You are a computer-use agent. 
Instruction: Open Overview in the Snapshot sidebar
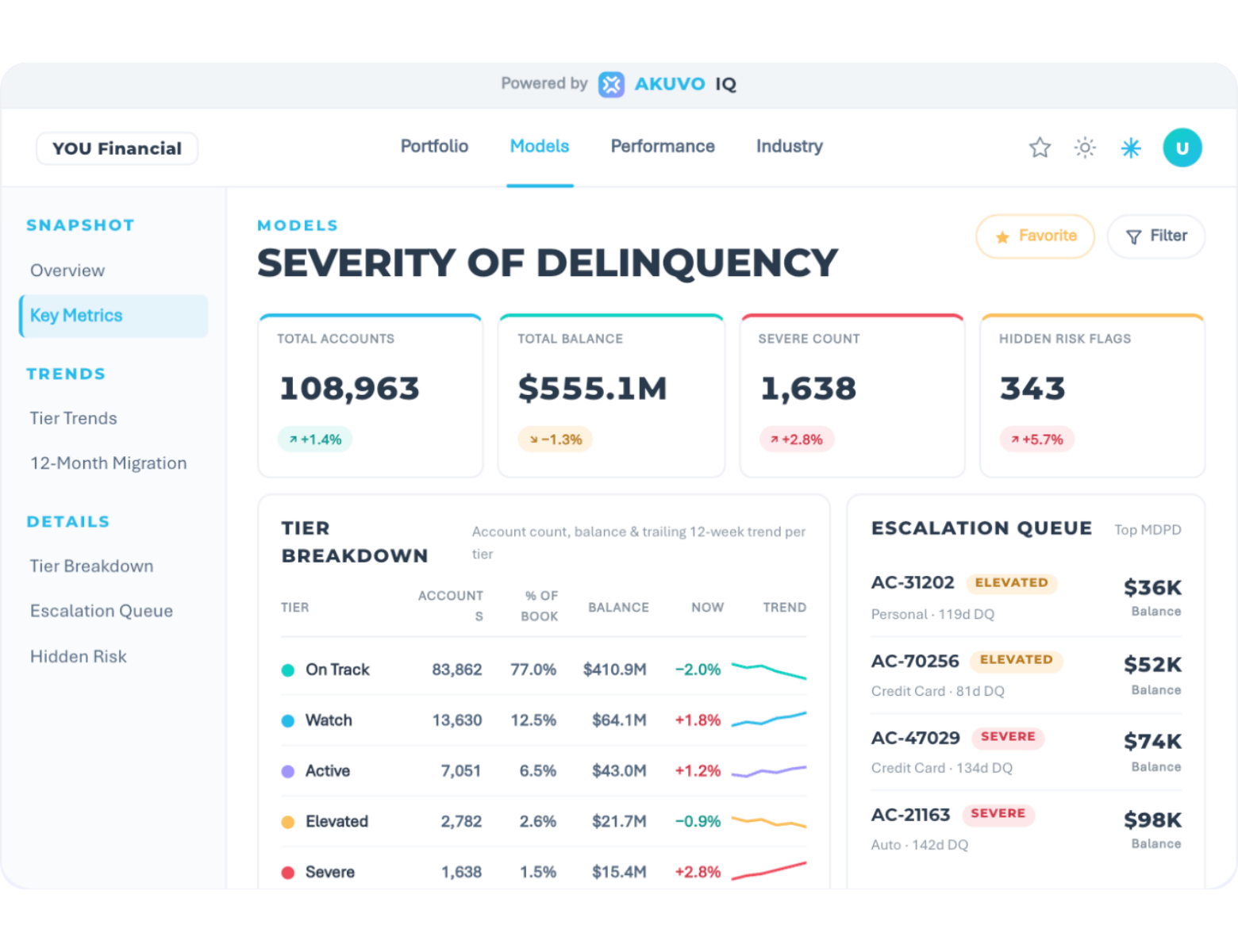pos(67,271)
